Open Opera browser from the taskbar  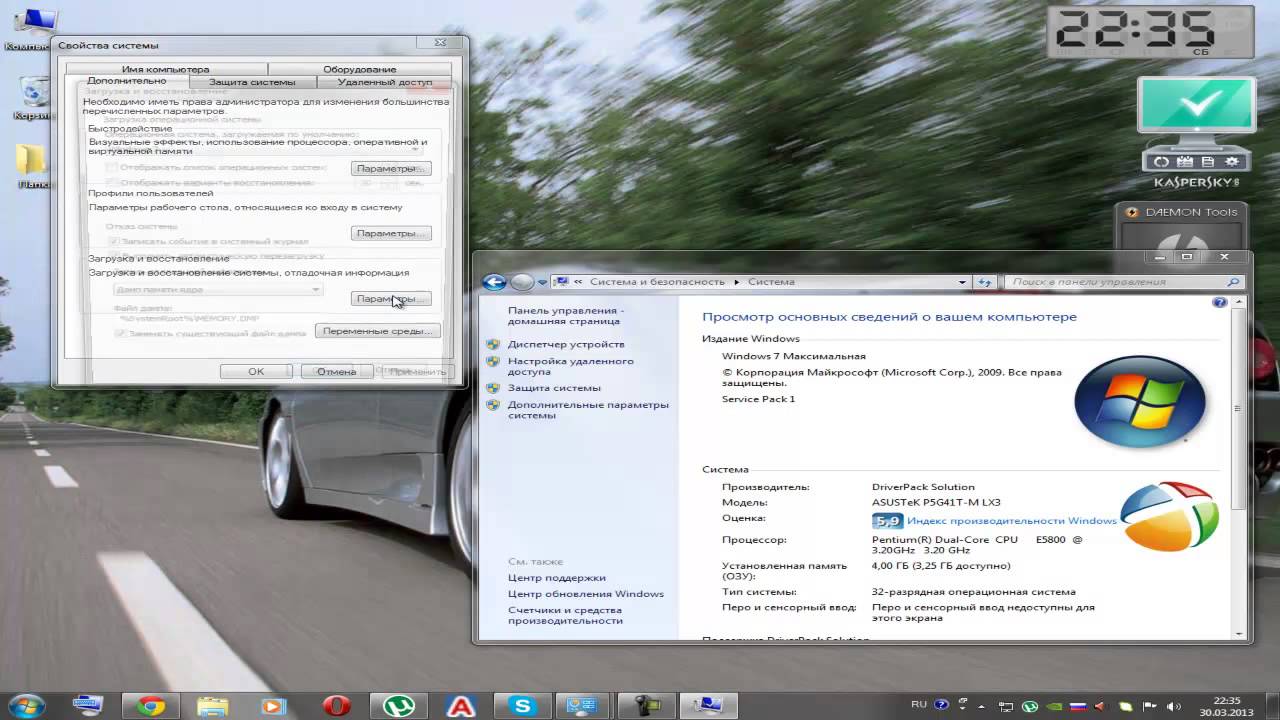(x=337, y=705)
